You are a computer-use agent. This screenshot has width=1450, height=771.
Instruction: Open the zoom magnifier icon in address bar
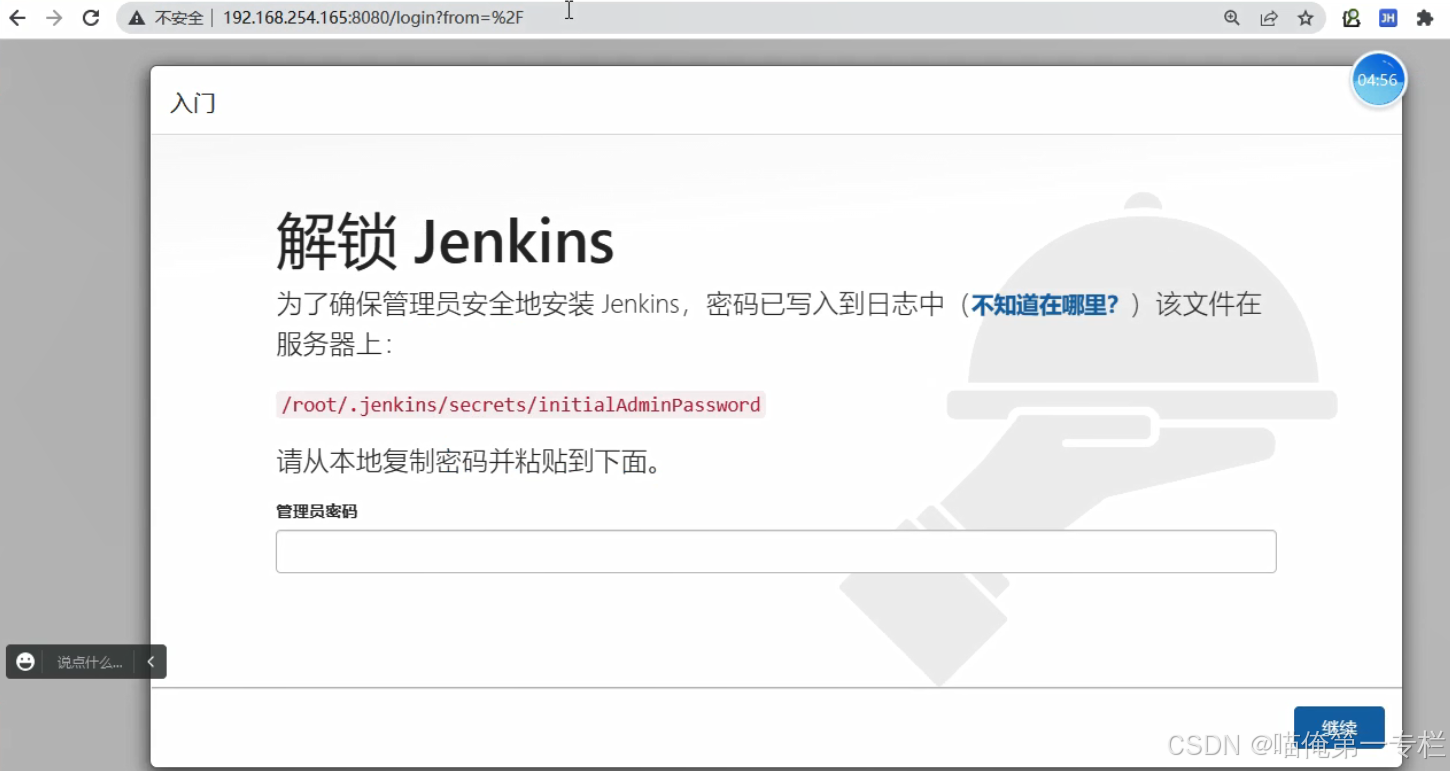(x=1232, y=18)
